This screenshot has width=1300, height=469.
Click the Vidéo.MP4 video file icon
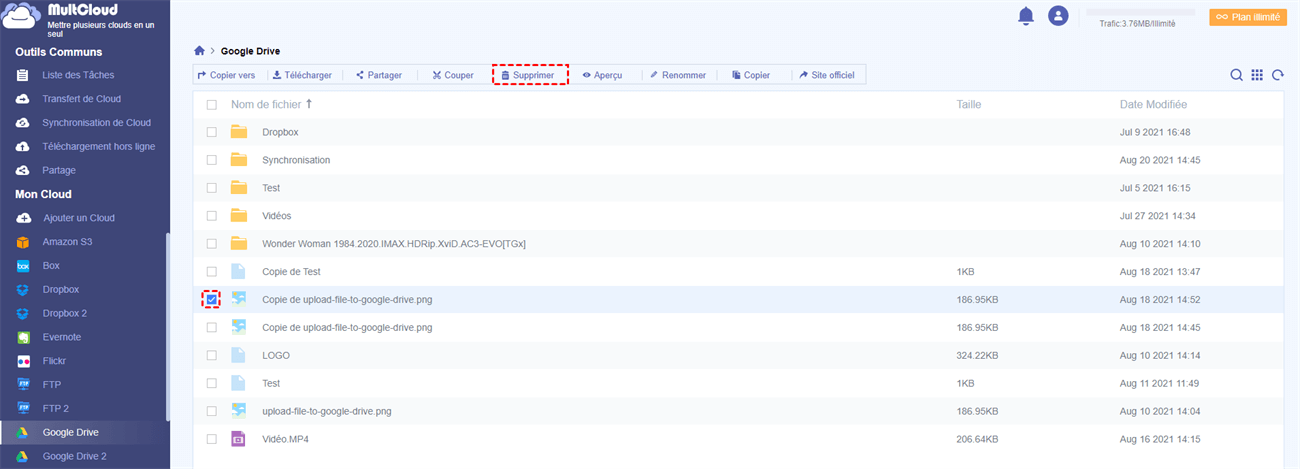[238, 439]
